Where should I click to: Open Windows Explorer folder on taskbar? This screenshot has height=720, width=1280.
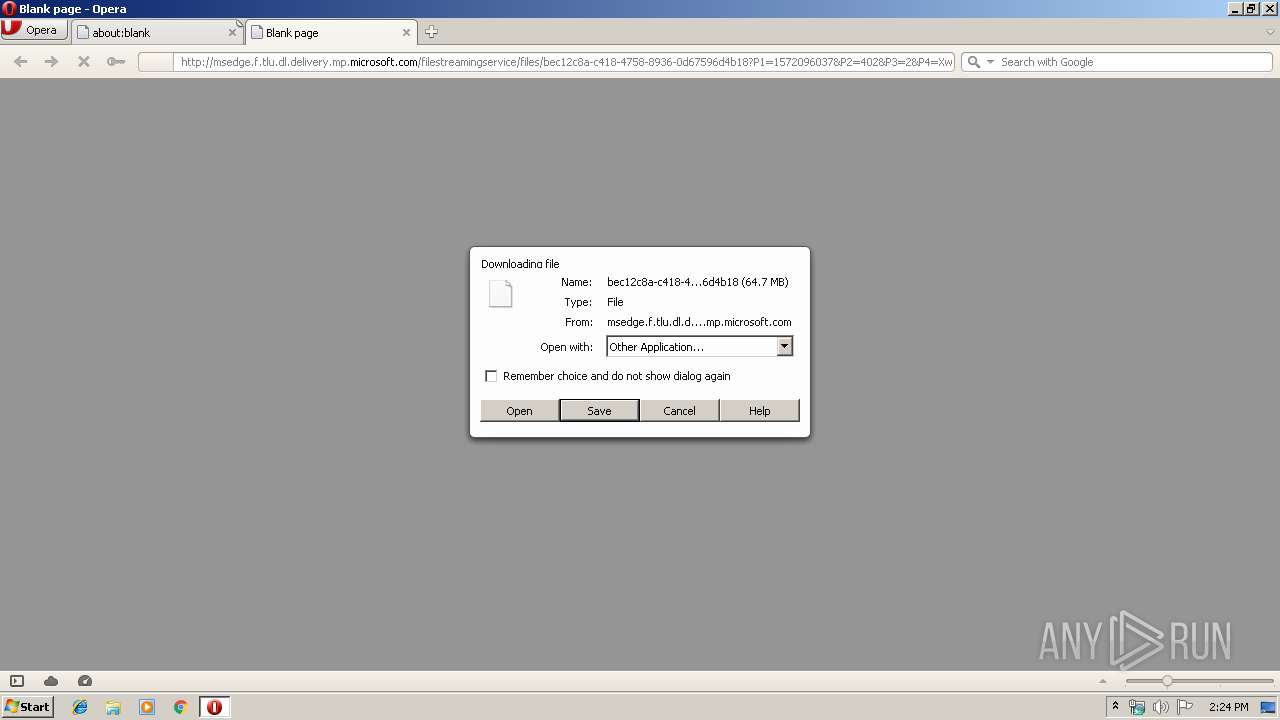[113, 707]
